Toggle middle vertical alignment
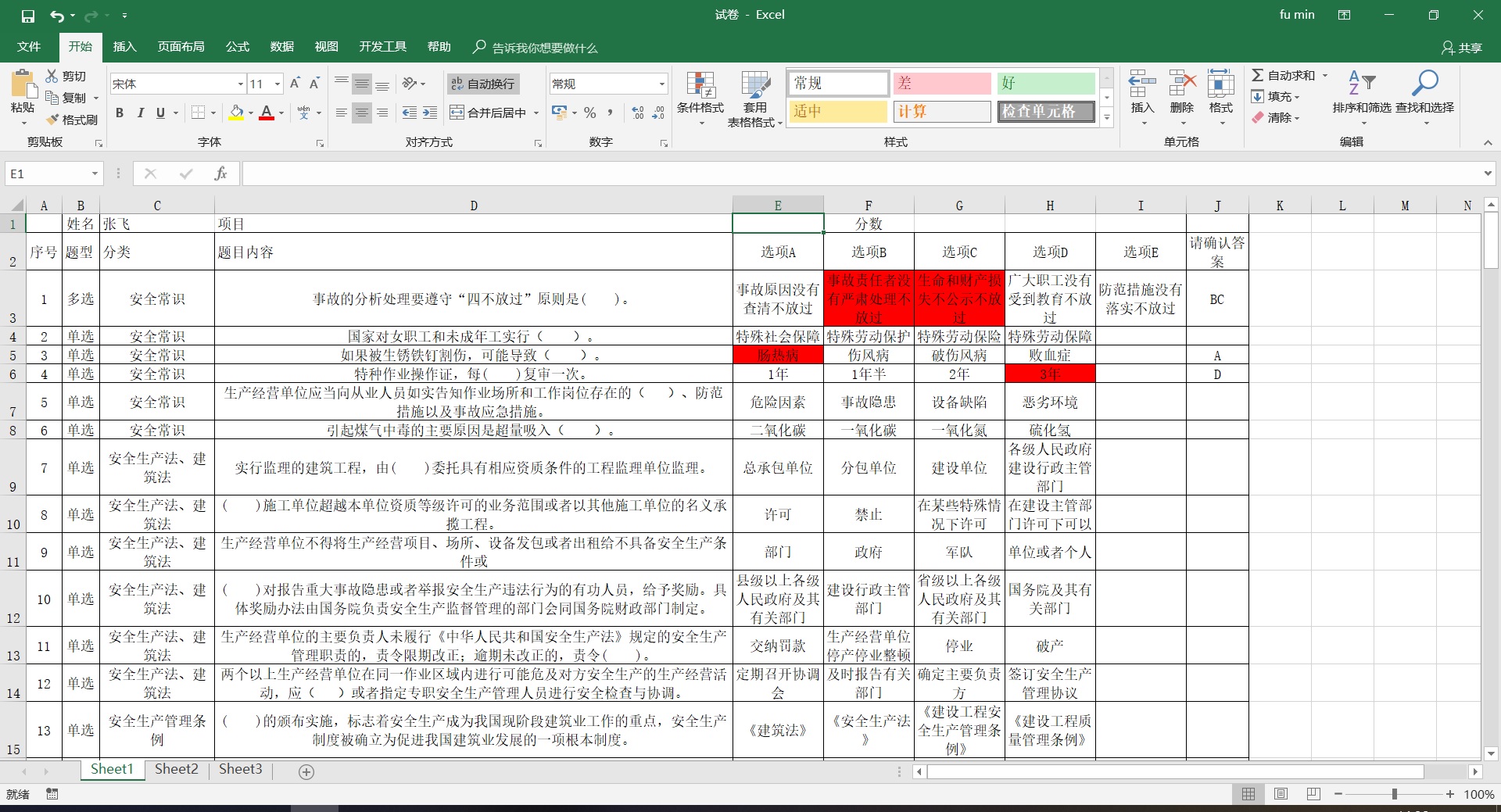Screen dimensions: 1501x812 point(362,84)
